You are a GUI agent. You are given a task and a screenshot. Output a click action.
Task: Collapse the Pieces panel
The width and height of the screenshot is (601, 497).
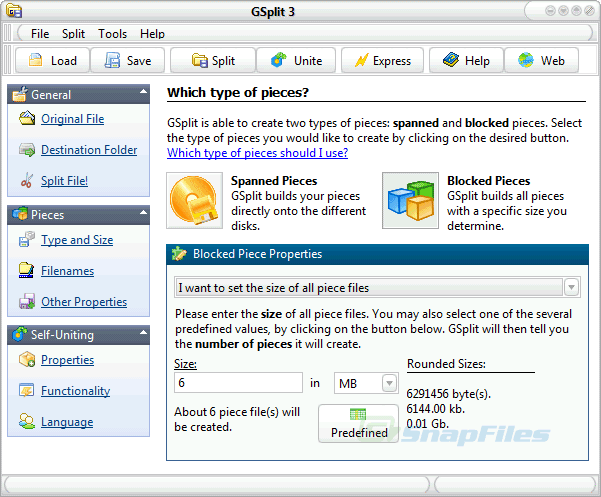pos(143,212)
